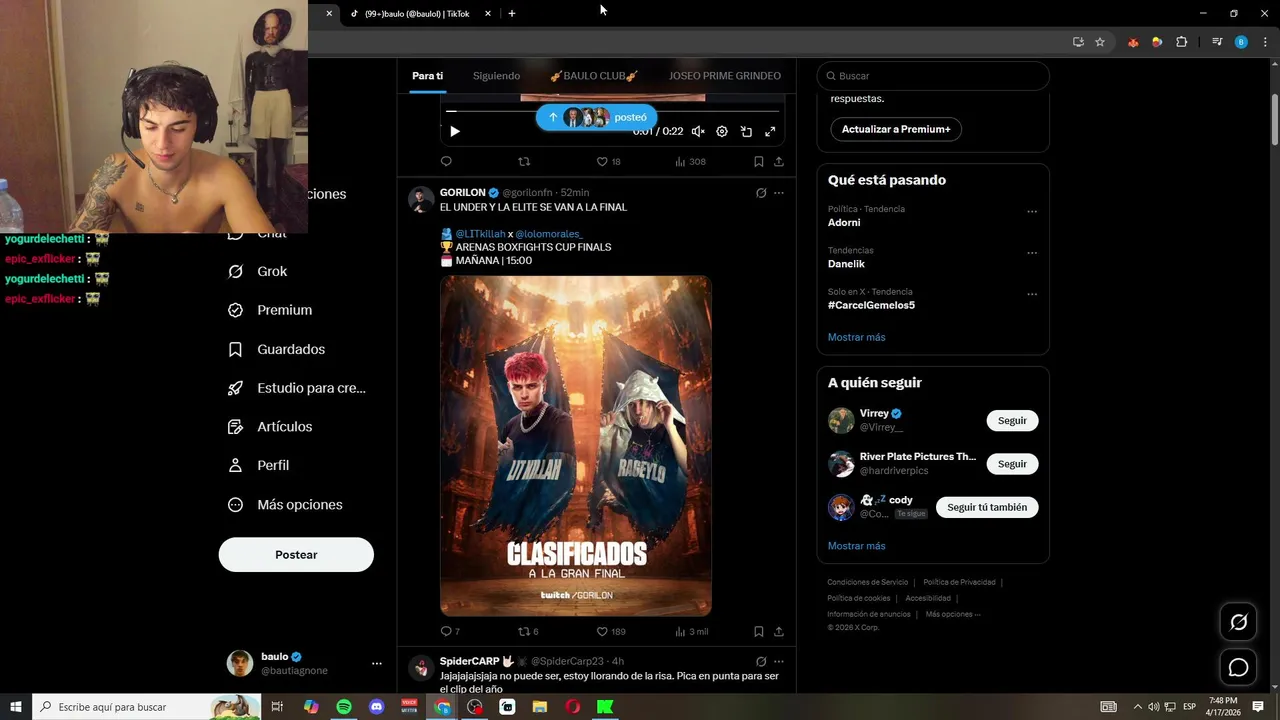This screenshot has height=720, width=1280.
Task: Like the top video post with 18 likes
Action: (609, 161)
